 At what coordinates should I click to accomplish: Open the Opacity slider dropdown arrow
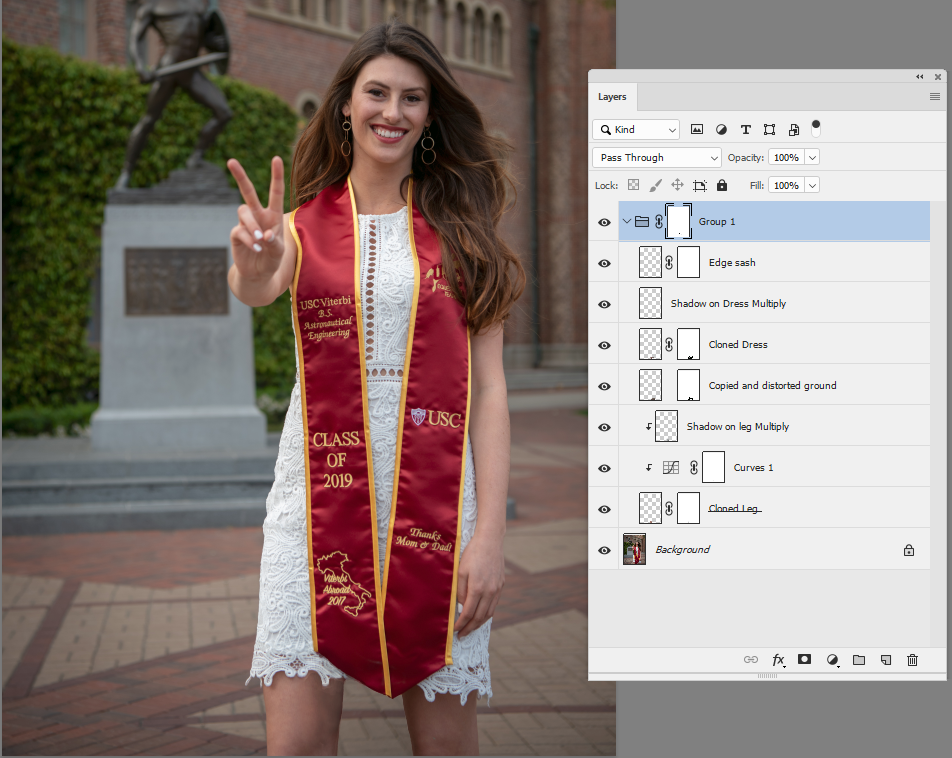click(x=812, y=157)
